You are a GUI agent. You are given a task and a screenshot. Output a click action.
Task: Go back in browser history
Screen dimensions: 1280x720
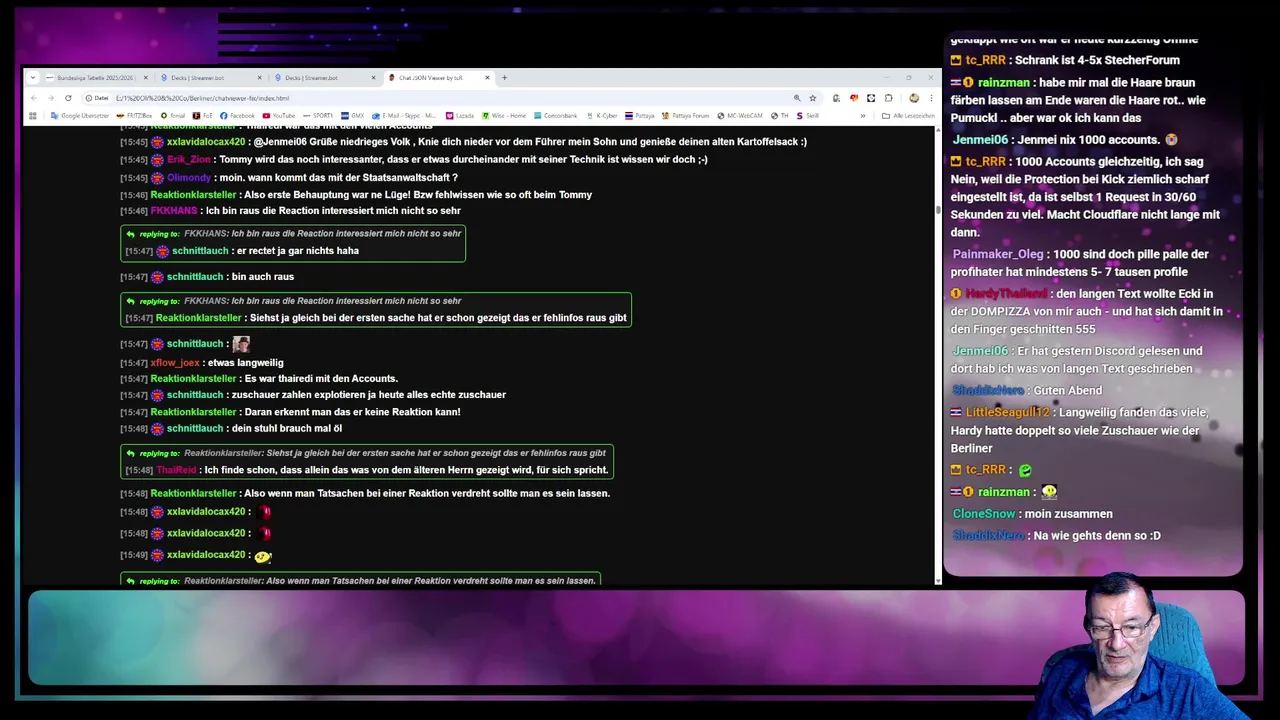pos(34,98)
